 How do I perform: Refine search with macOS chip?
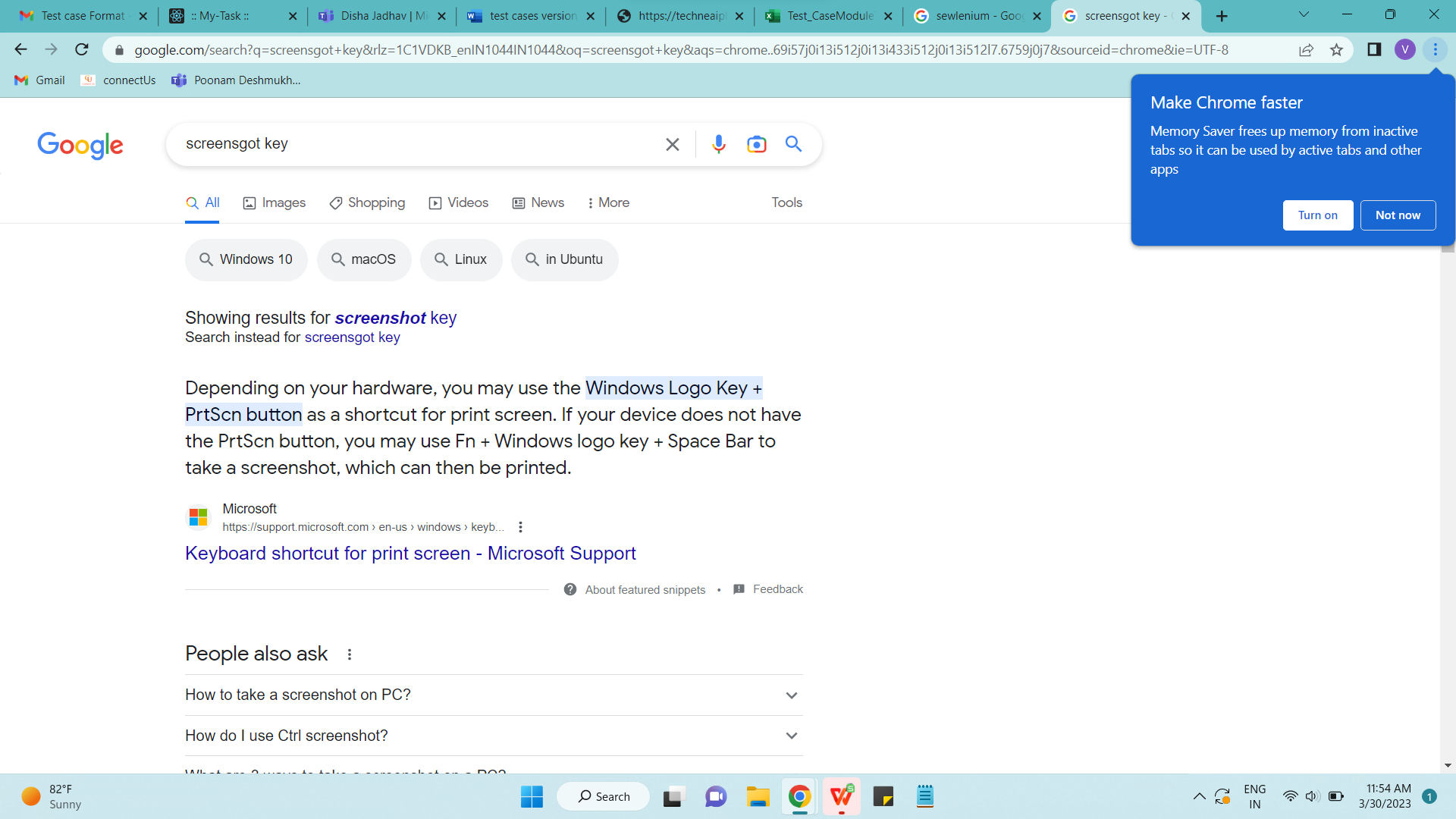[x=364, y=260]
